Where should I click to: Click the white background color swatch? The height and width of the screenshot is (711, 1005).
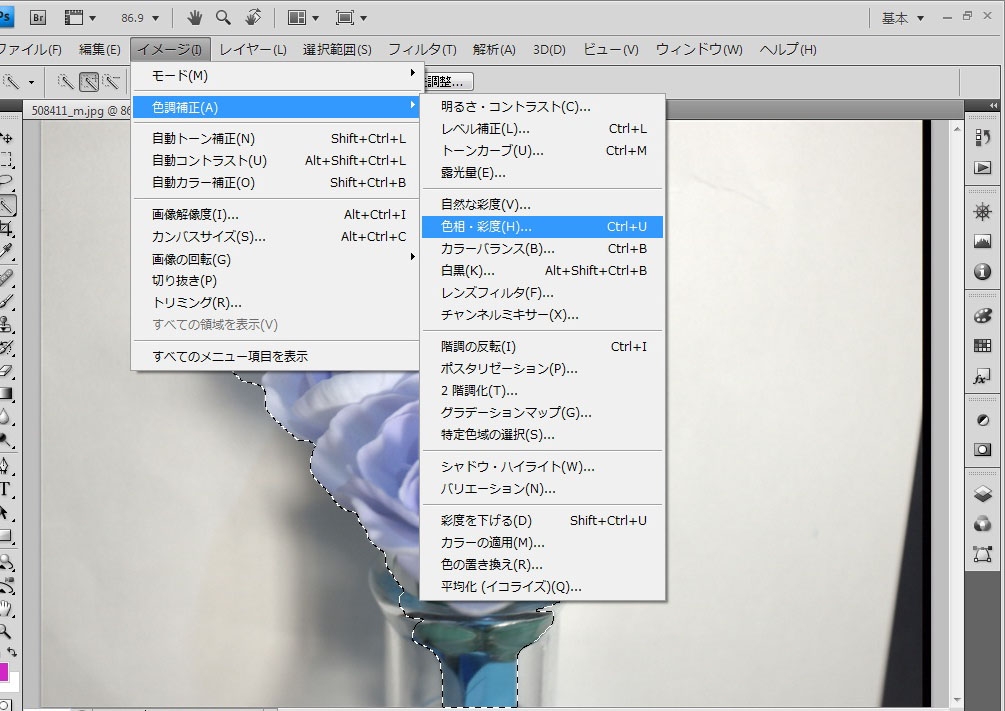point(13,682)
